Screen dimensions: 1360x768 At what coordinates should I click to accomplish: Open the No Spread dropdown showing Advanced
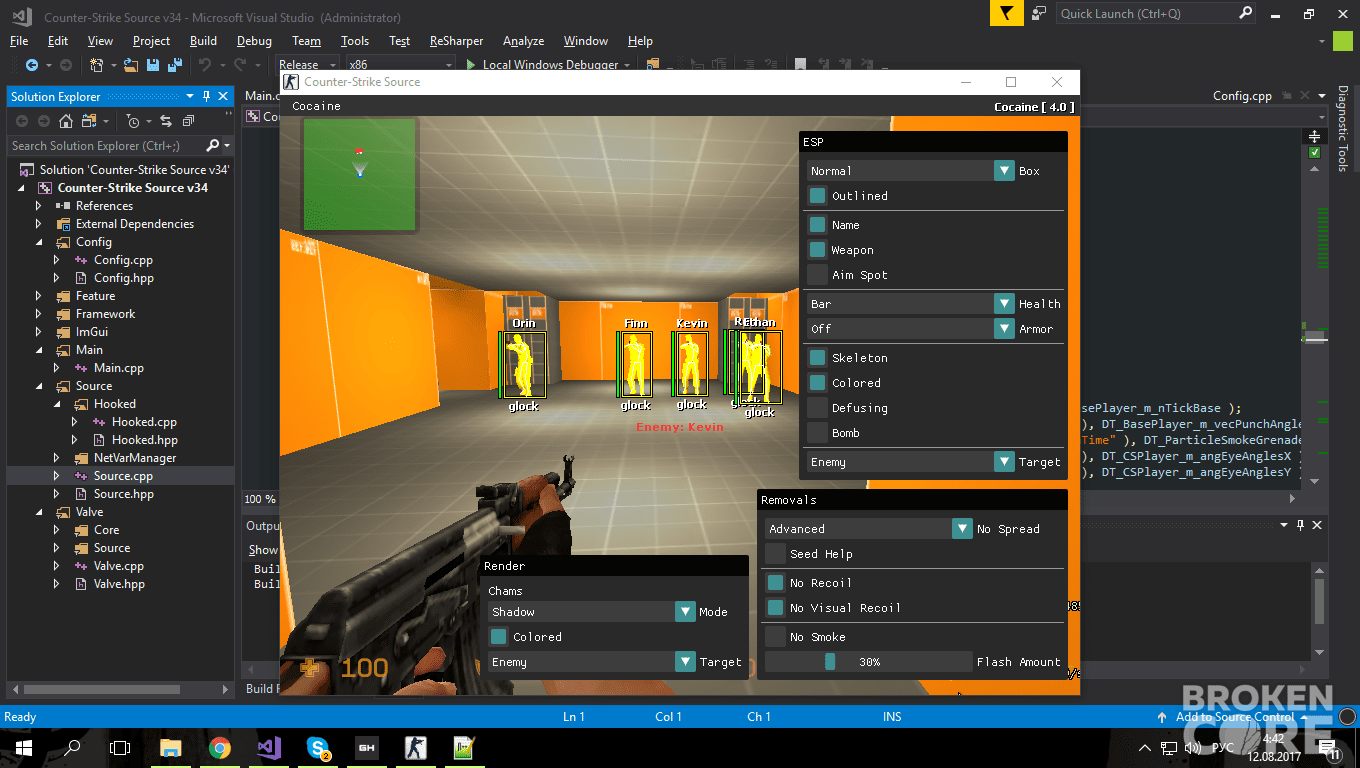tap(869, 529)
